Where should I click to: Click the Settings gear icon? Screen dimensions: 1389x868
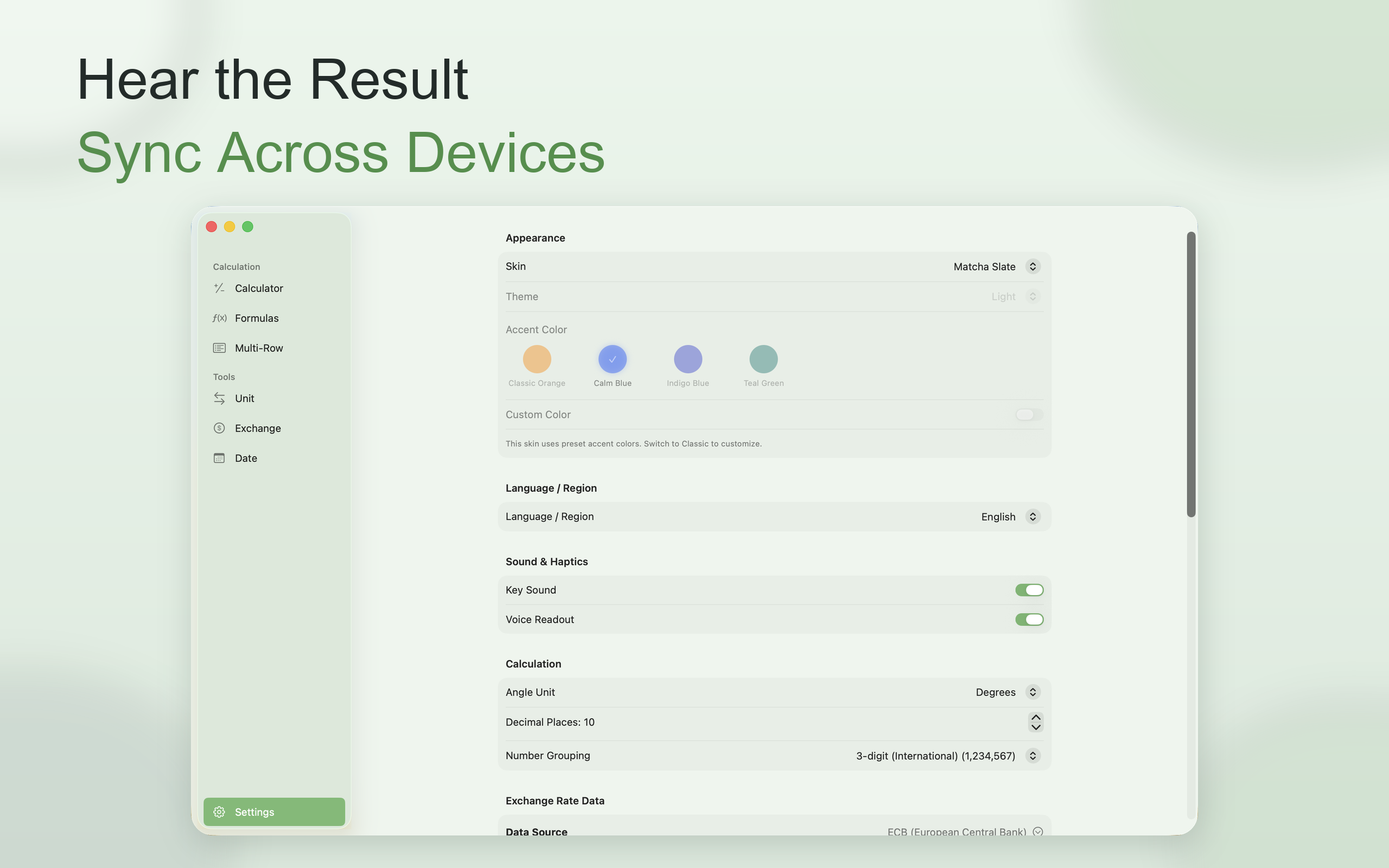[219, 812]
